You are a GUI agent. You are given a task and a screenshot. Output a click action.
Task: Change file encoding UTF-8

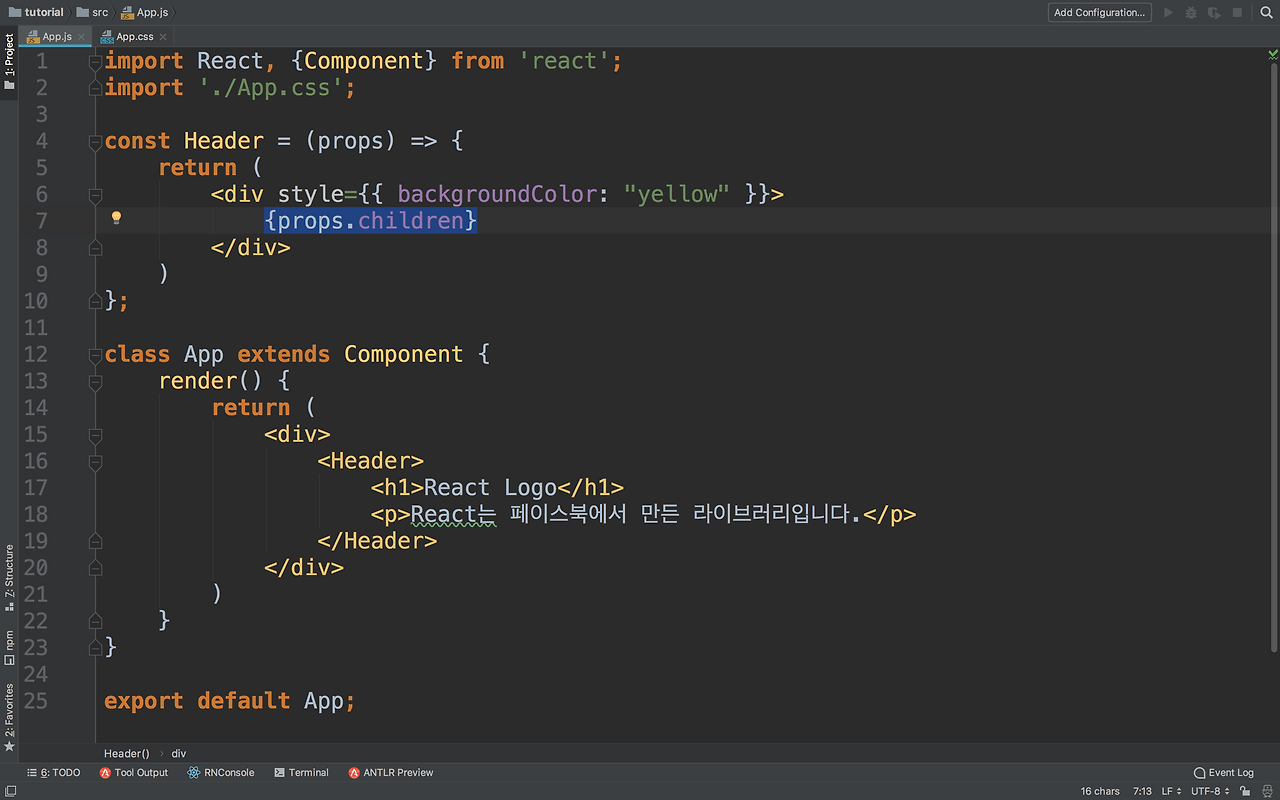click(1210, 791)
